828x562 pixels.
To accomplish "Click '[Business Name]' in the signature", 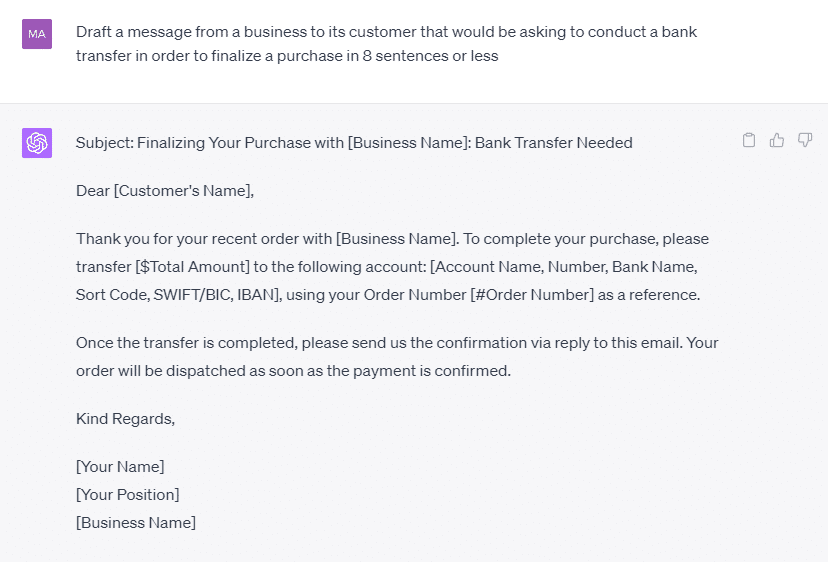I will point(136,523).
